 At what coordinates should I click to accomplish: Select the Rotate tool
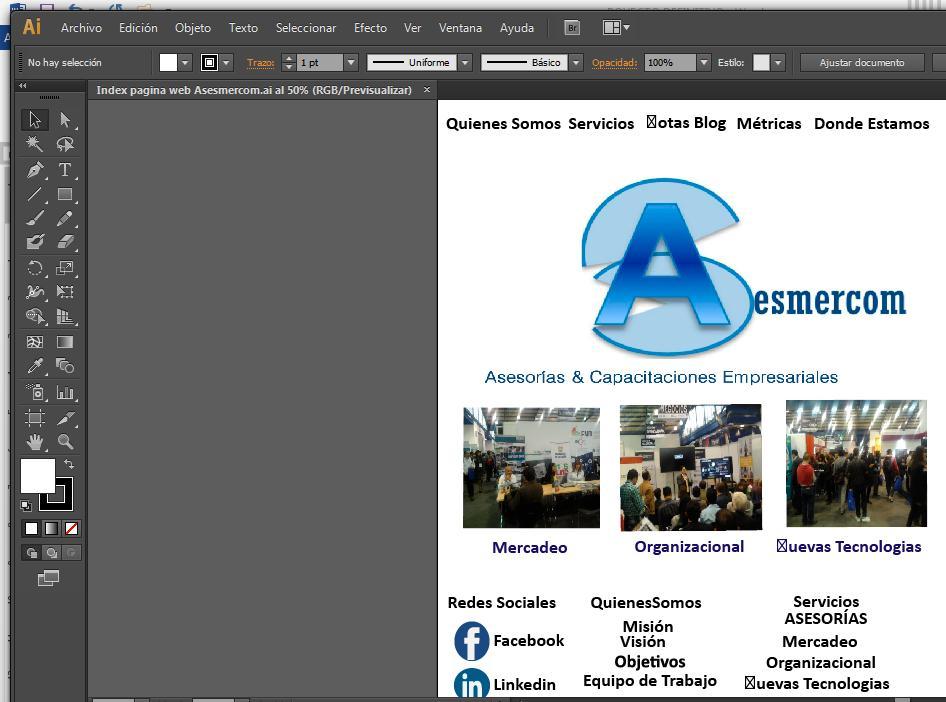coord(35,268)
